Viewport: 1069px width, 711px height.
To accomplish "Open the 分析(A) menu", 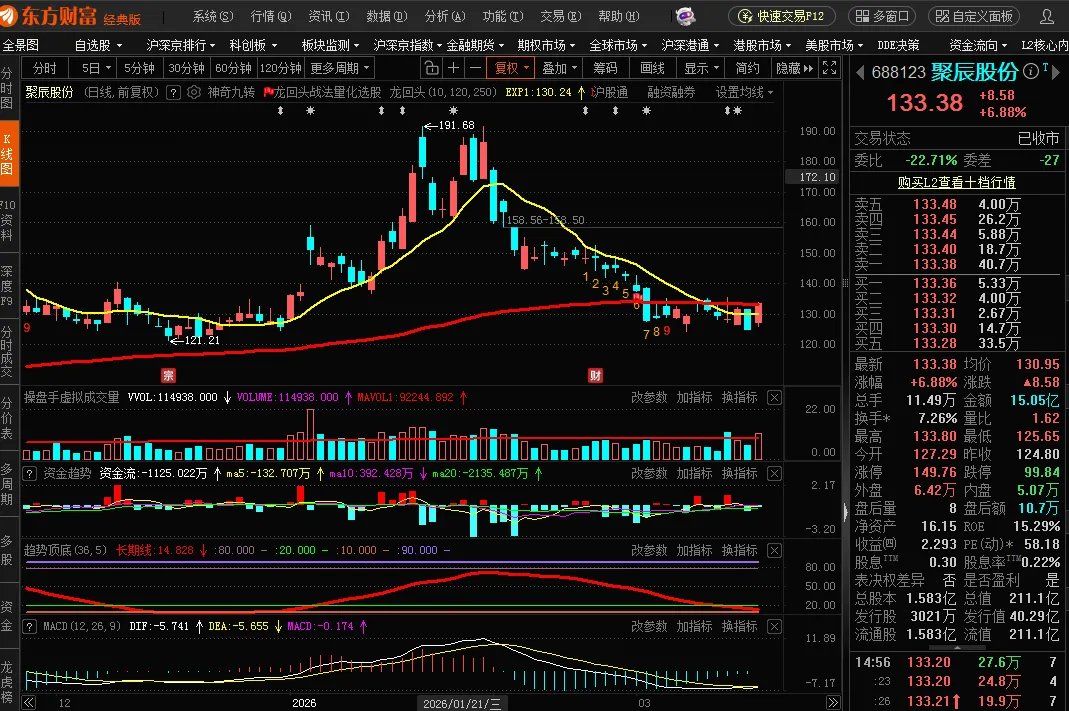I will pos(445,16).
